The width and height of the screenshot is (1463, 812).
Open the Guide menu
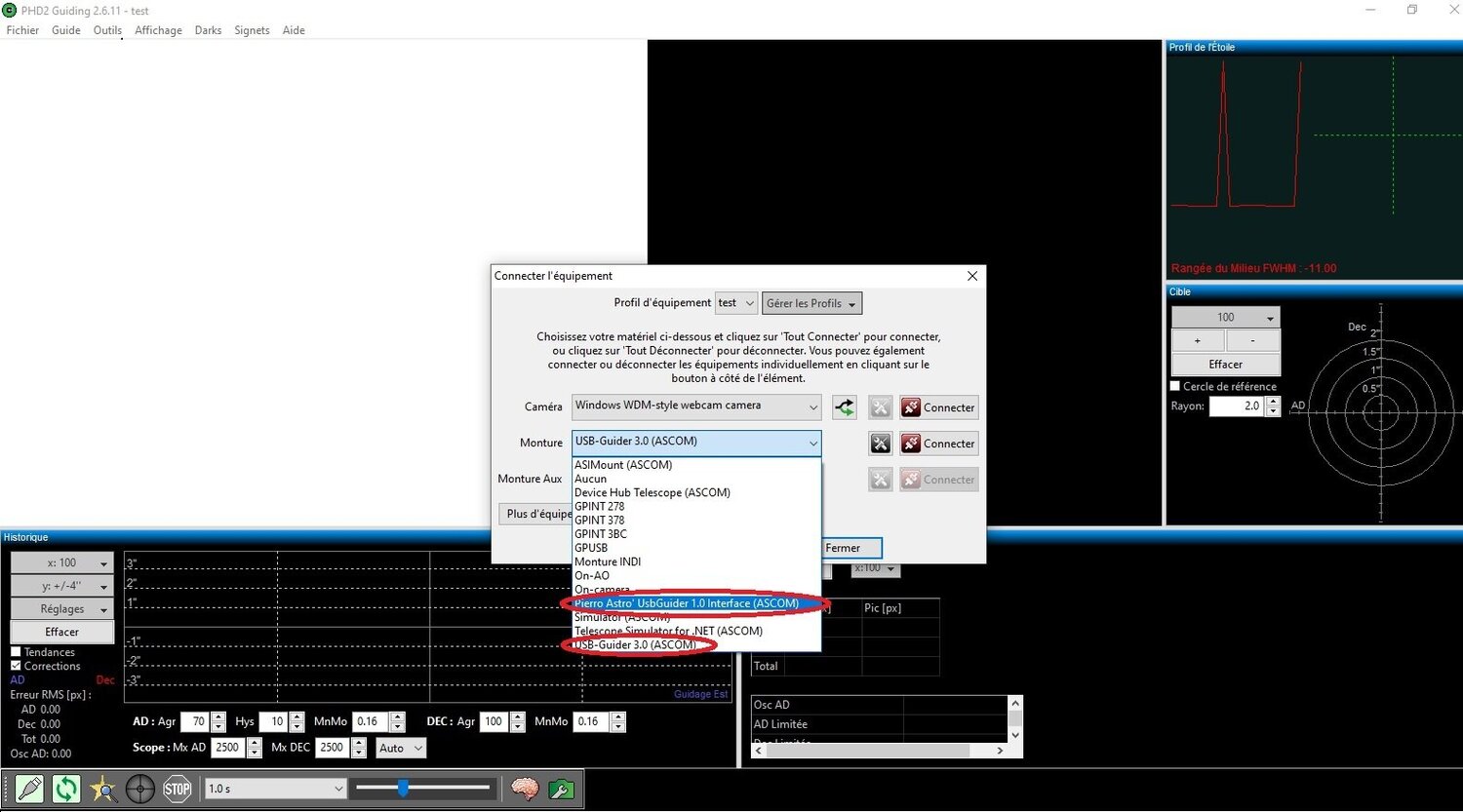tap(66, 30)
